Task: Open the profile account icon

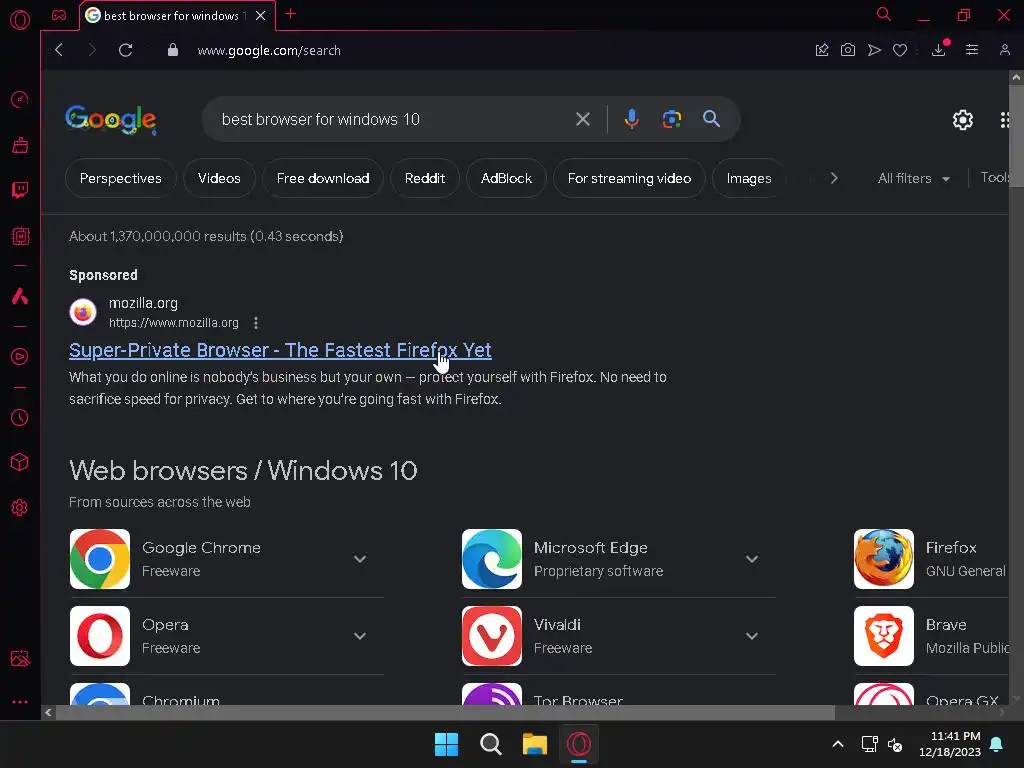Action: pyautogui.click(x=1004, y=50)
